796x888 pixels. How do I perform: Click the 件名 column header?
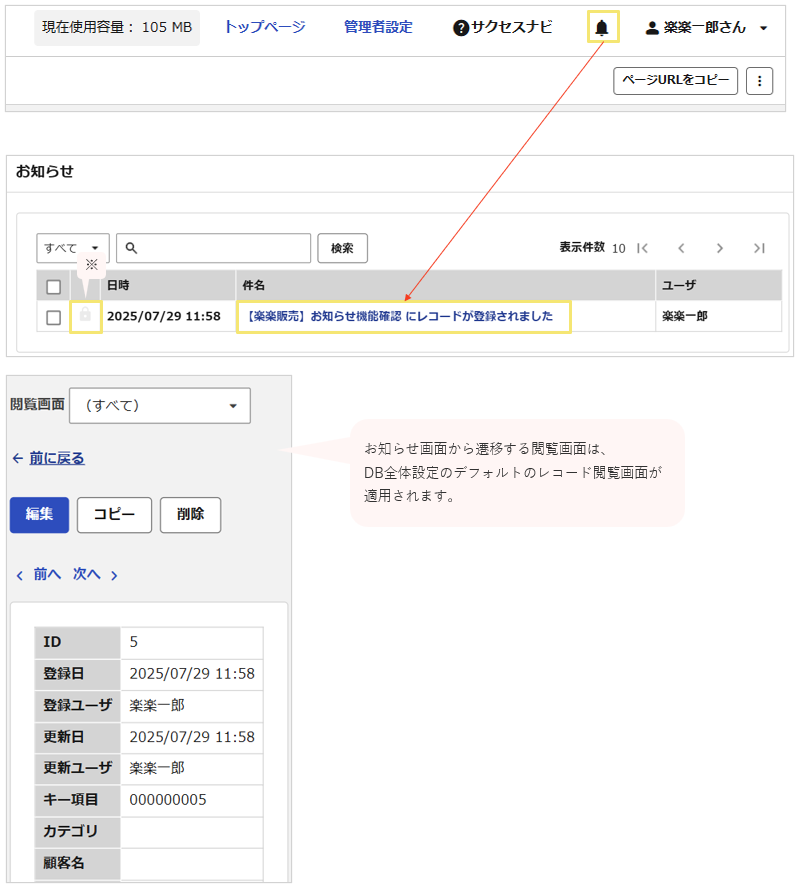[x=254, y=285]
